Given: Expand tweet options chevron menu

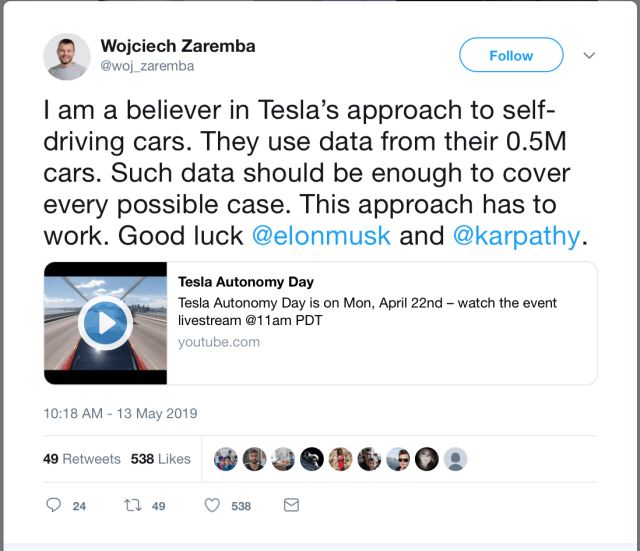Looking at the screenshot, I should coord(589,55).
